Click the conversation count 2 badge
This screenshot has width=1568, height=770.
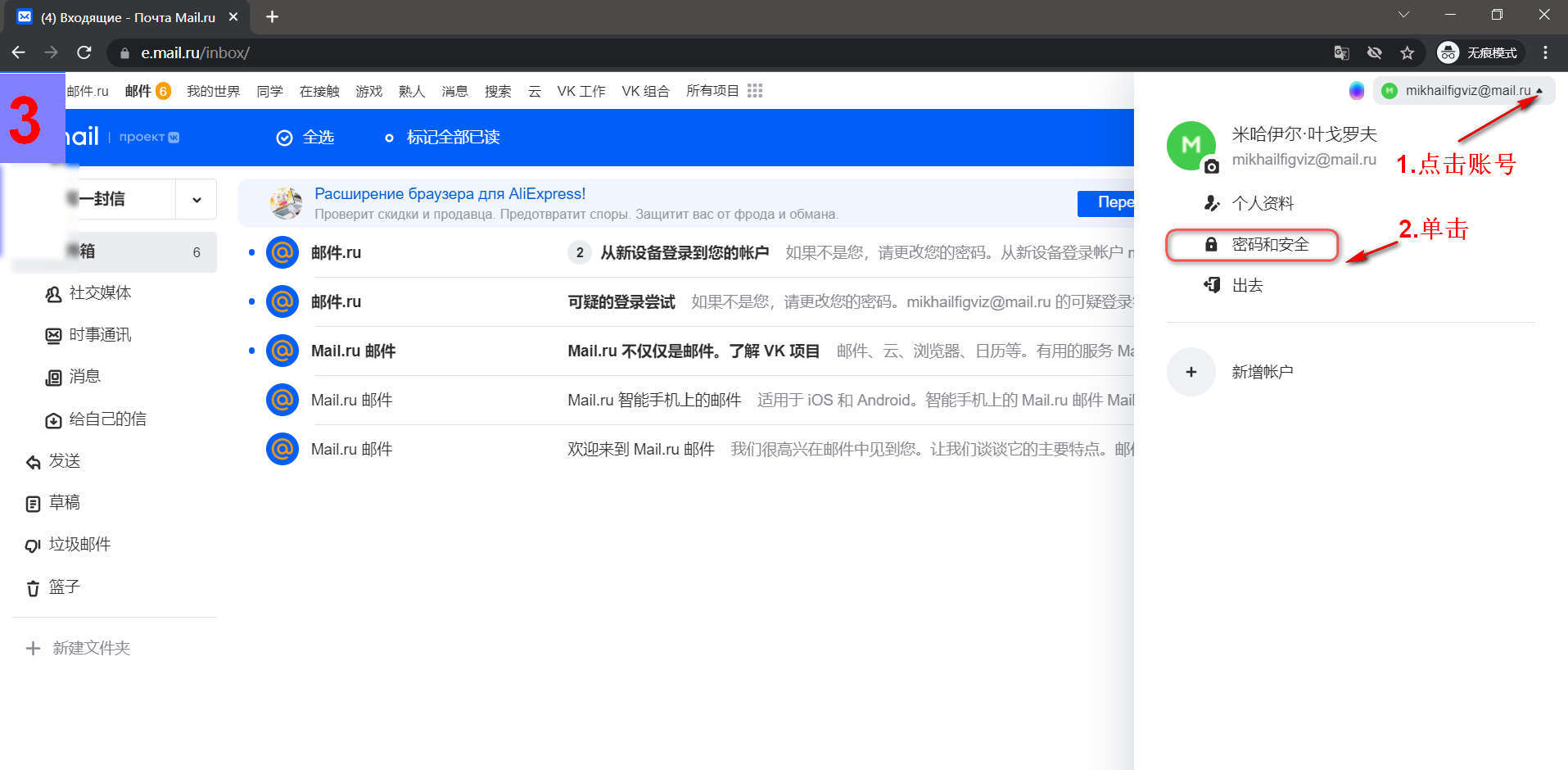pyautogui.click(x=579, y=252)
